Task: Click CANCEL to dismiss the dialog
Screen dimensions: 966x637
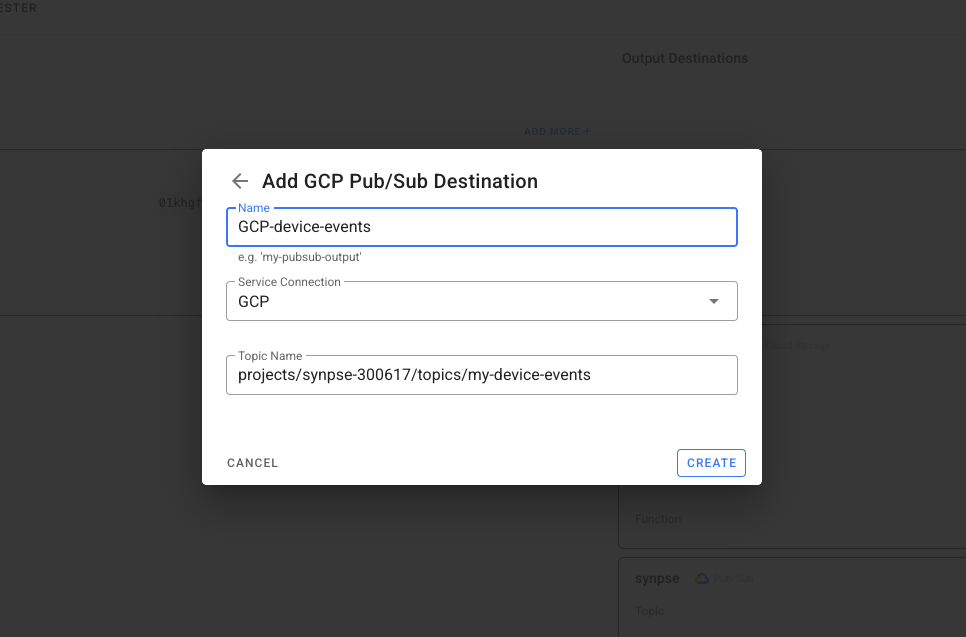Action: coord(252,462)
